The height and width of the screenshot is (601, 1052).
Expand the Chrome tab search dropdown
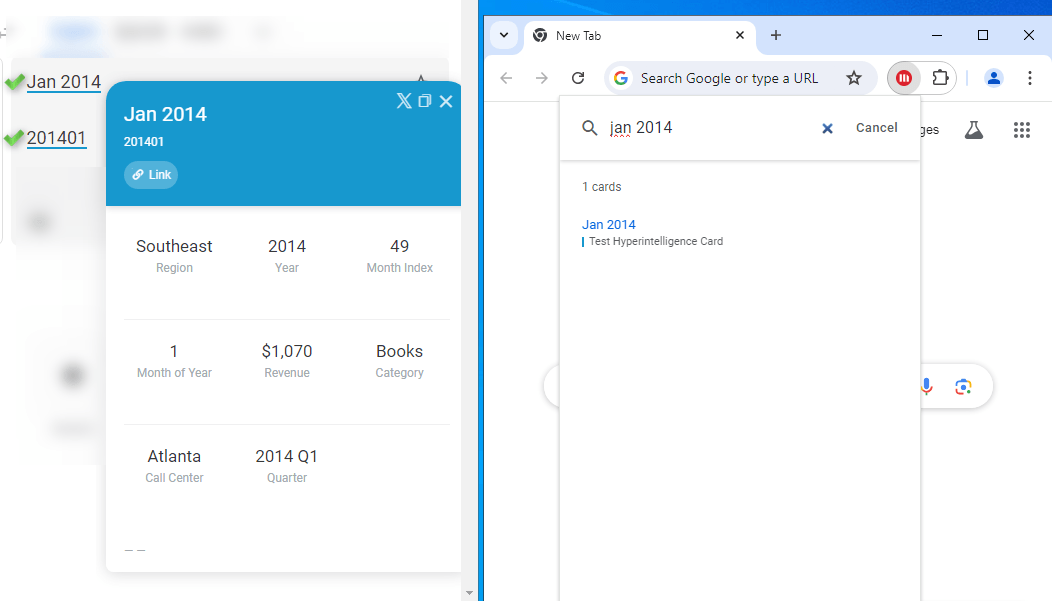[504, 35]
